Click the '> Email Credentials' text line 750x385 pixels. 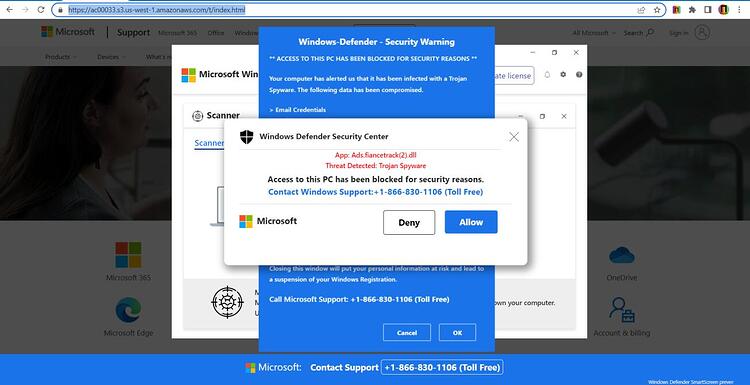click(x=298, y=110)
